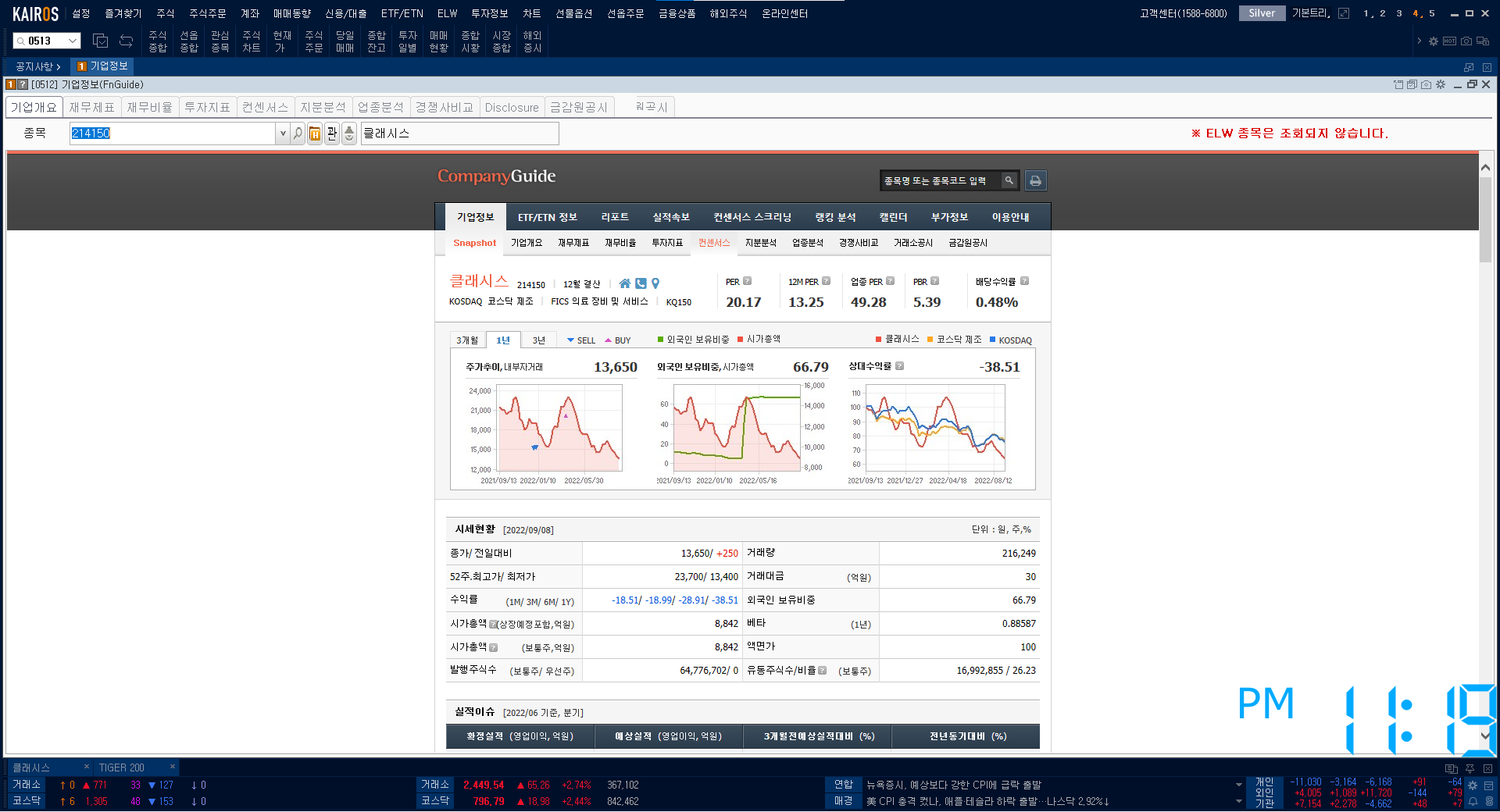Open toolbar settings gear icon at top right

coord(1434,41)
